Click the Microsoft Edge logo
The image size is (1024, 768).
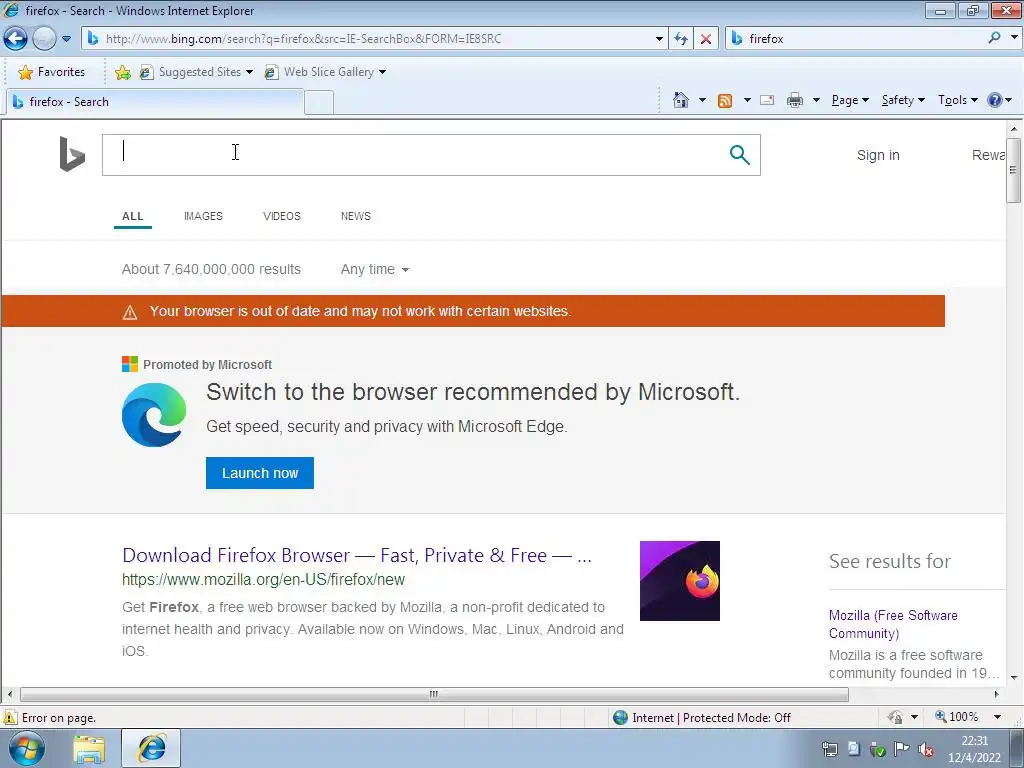[154, 415]
